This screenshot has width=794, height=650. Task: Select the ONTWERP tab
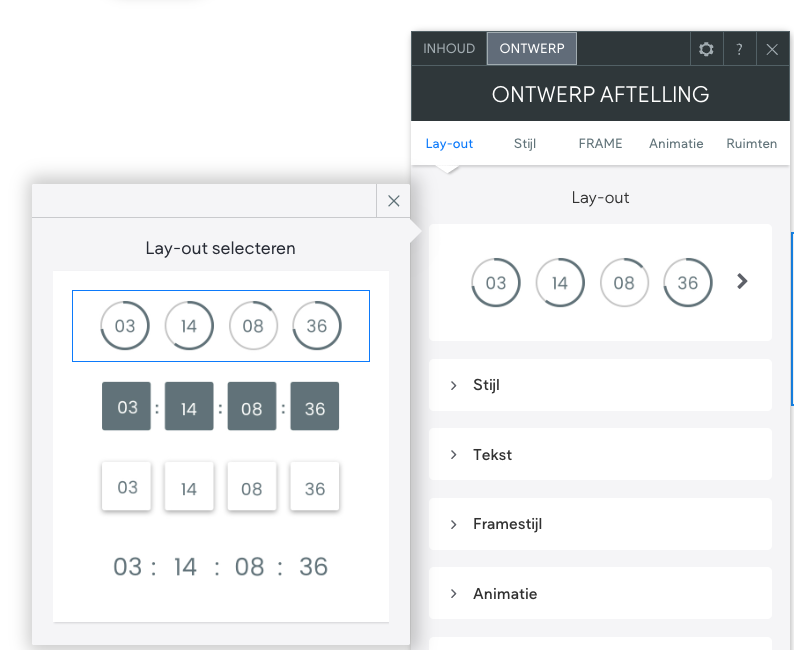(x=532, y=48)
